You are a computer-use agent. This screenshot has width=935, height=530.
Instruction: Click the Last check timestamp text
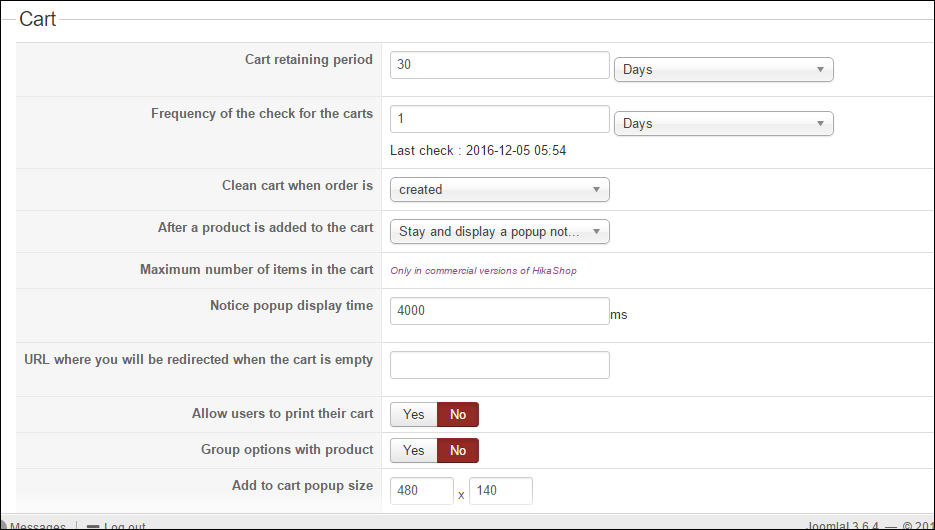[478, 151]
